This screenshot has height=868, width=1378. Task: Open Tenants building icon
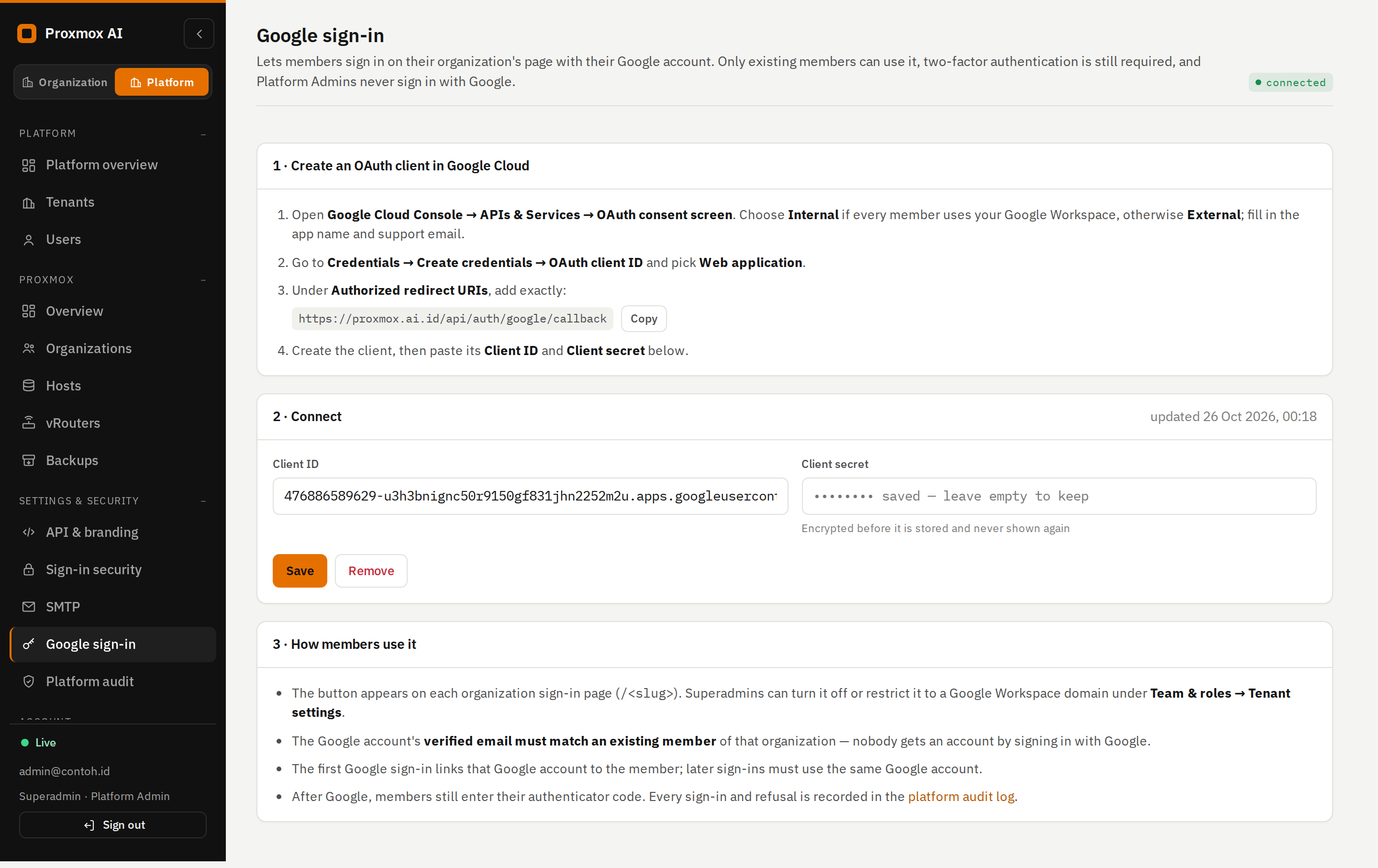point(29,202)
